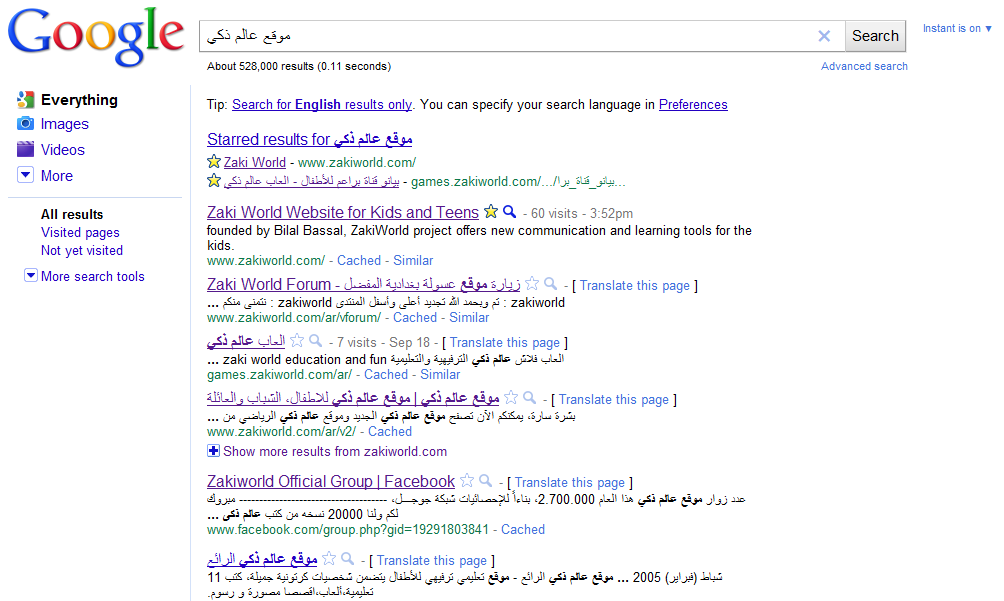Unstar the Zaki World starred result
Viewport: 1004px width, 601px height.
(x=214, y=161)
